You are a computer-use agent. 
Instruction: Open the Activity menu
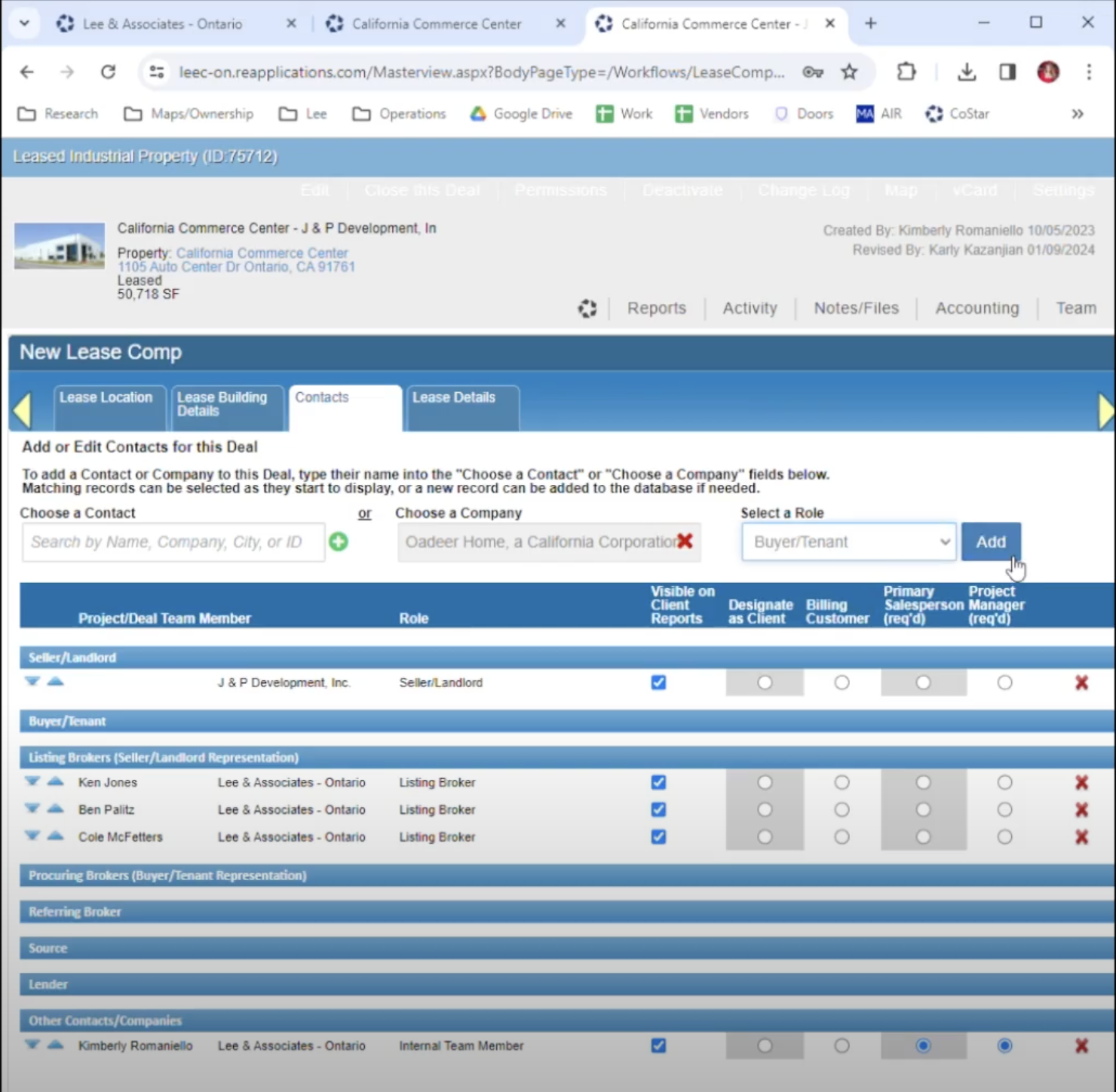750,308
